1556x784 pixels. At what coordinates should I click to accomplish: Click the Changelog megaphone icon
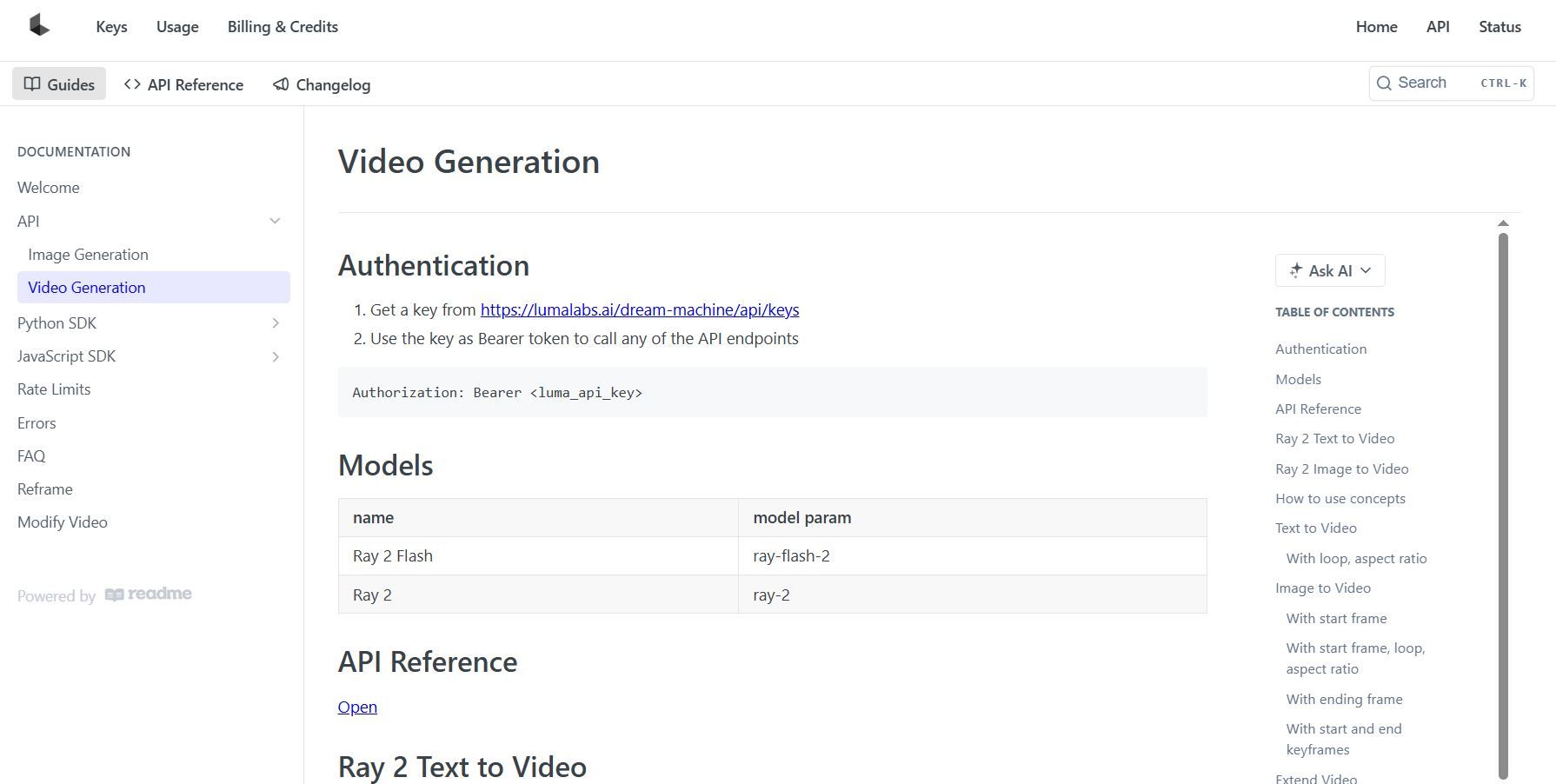pyautogui.click(x=281, y=84)
